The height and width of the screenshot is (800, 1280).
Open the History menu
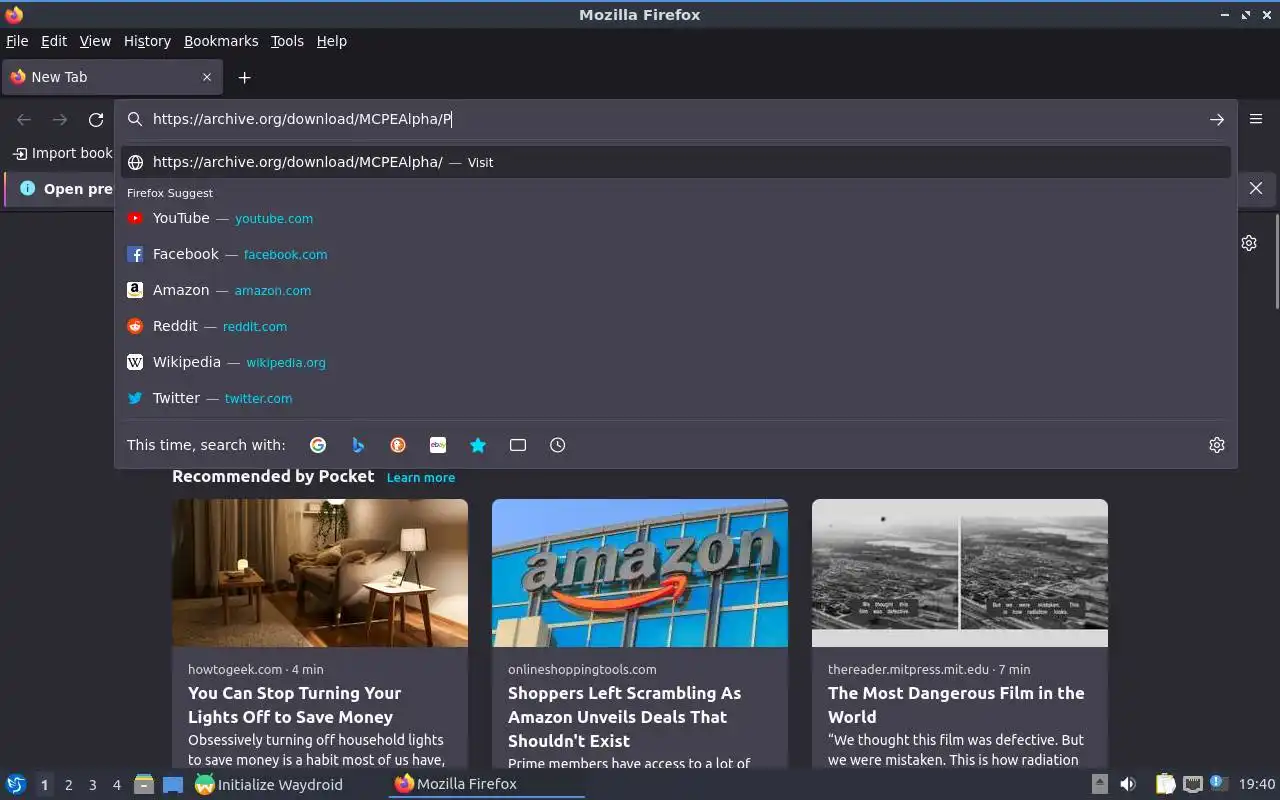point(147,41)
